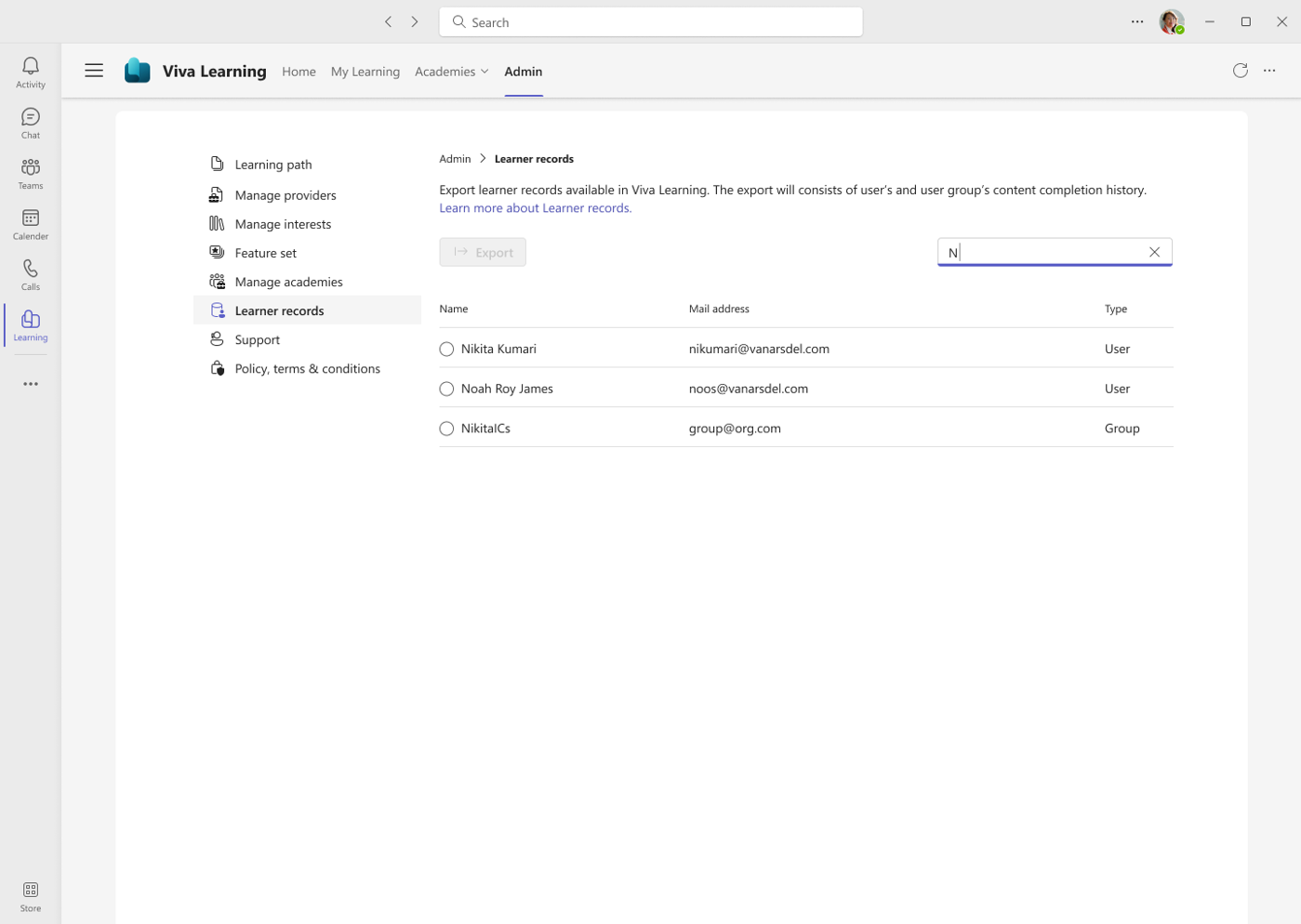Viewport: 1301px width, 924px height.
Task: Click the Name column header
Action: pyautogui.click(x=454, y=309)
